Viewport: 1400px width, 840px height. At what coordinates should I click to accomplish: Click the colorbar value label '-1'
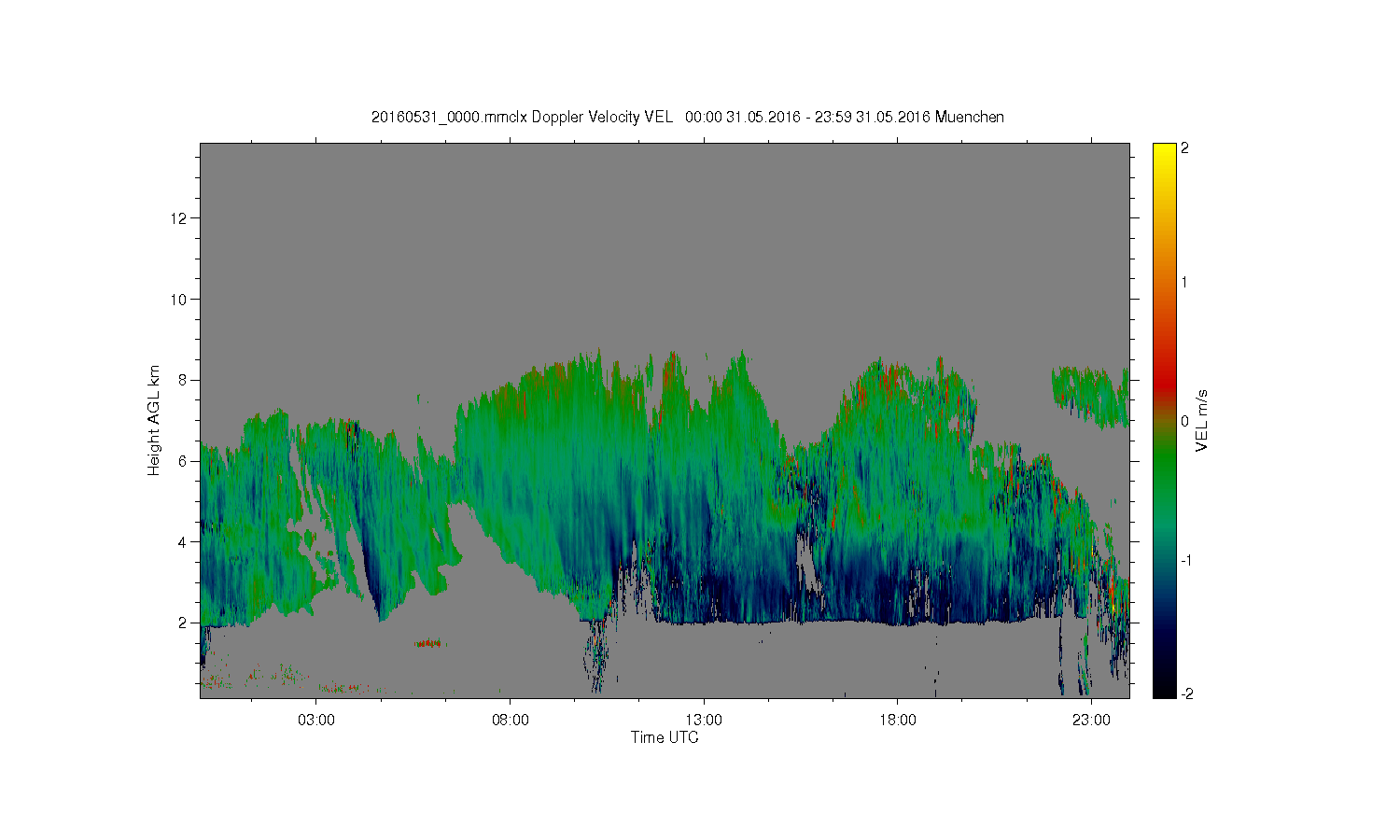point(1186,560)
